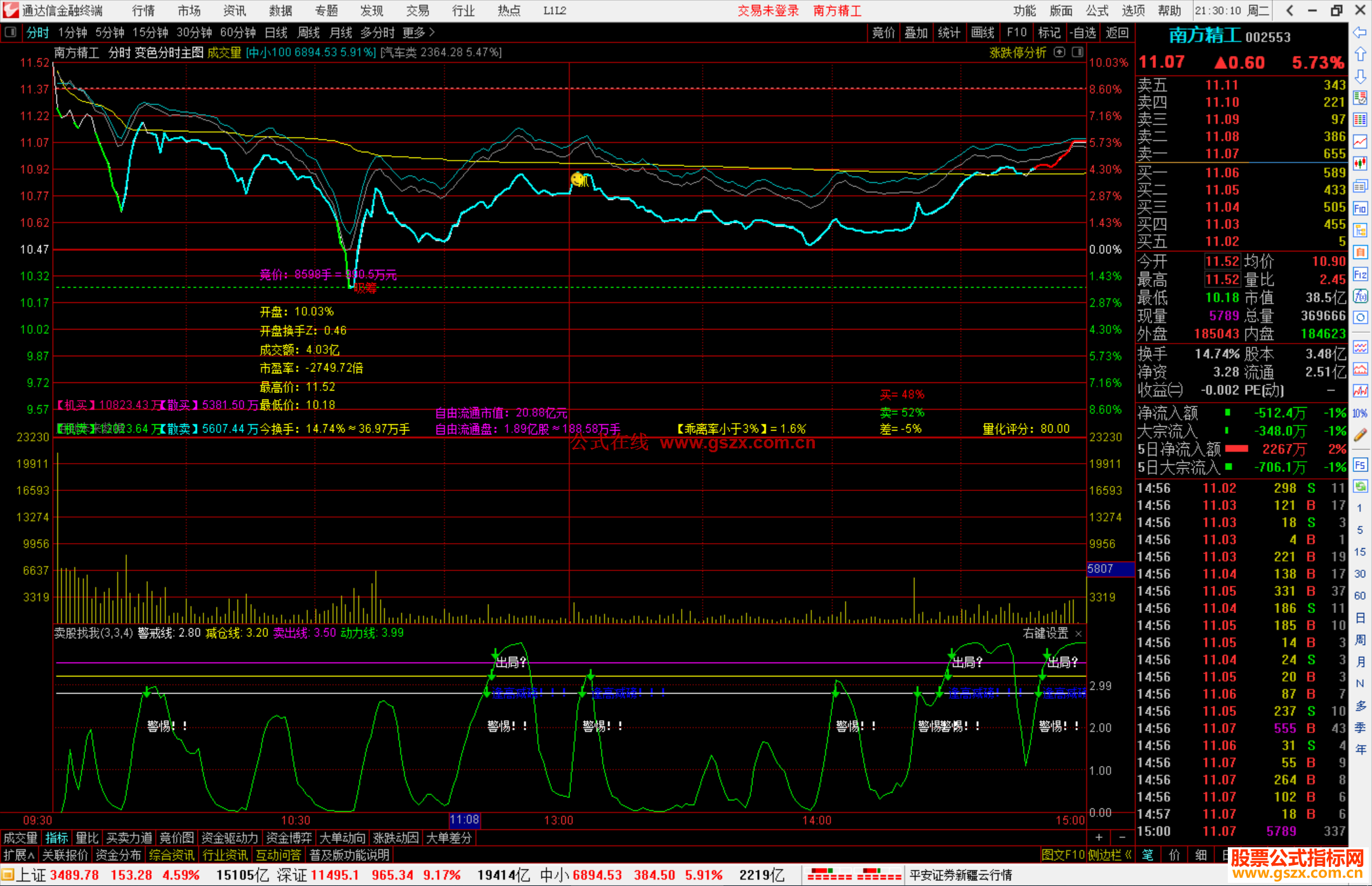Open the -自选 dropdown in chart toolbar
The width and height of the screenshot is (1372, 886).
pyautogui.click(x=1082, y=32)
